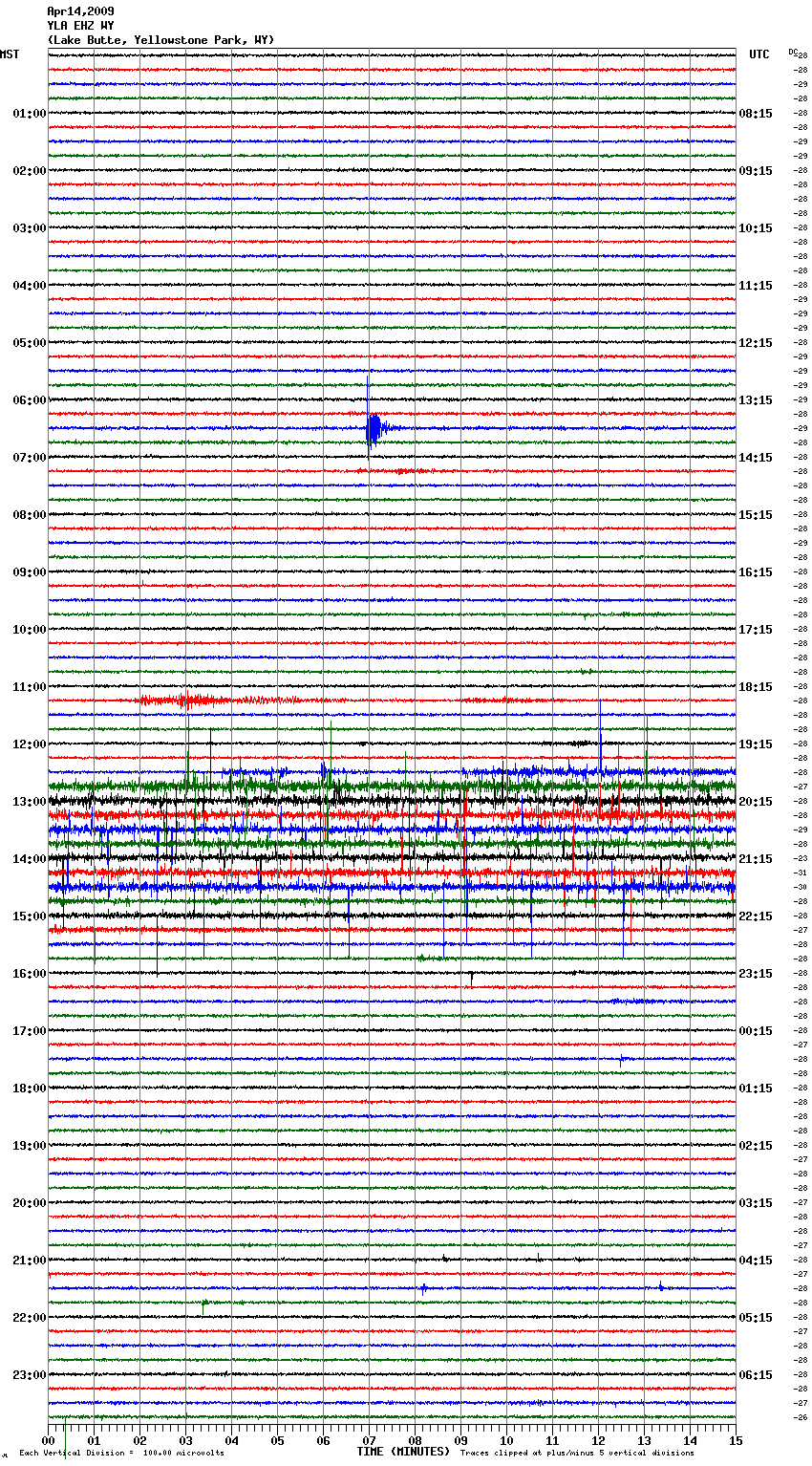Select the 02:00 MST time label
Viewport: 812px width, 1466px height.
tap(29, 171)
